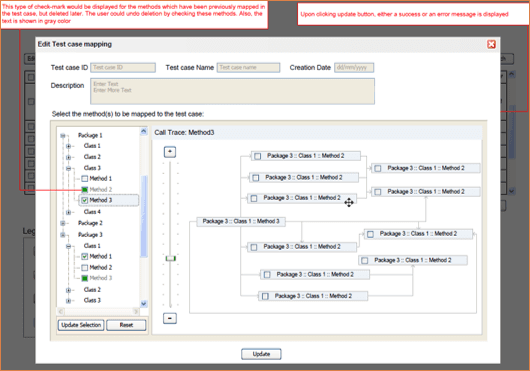Click the Update button
530x371 pixels.
pos(261,354)
